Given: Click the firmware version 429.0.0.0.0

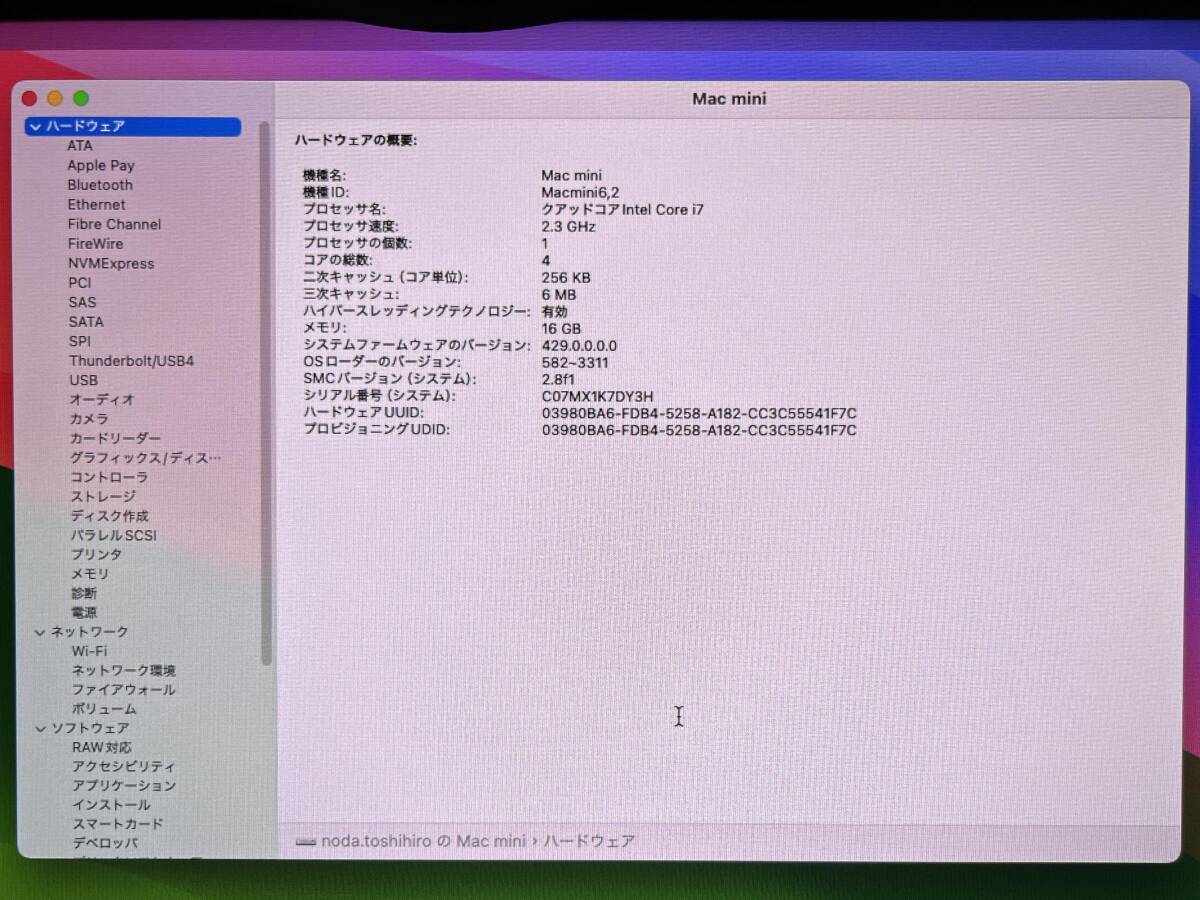Looking at the screenshot, I should 579,346.
